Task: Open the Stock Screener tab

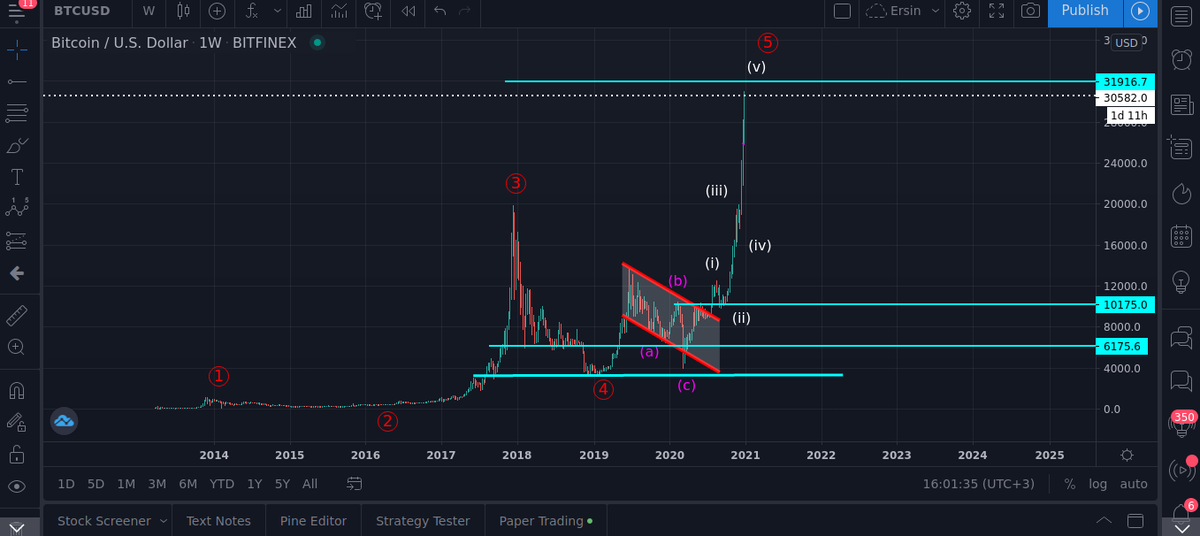Action: [104, 521]
